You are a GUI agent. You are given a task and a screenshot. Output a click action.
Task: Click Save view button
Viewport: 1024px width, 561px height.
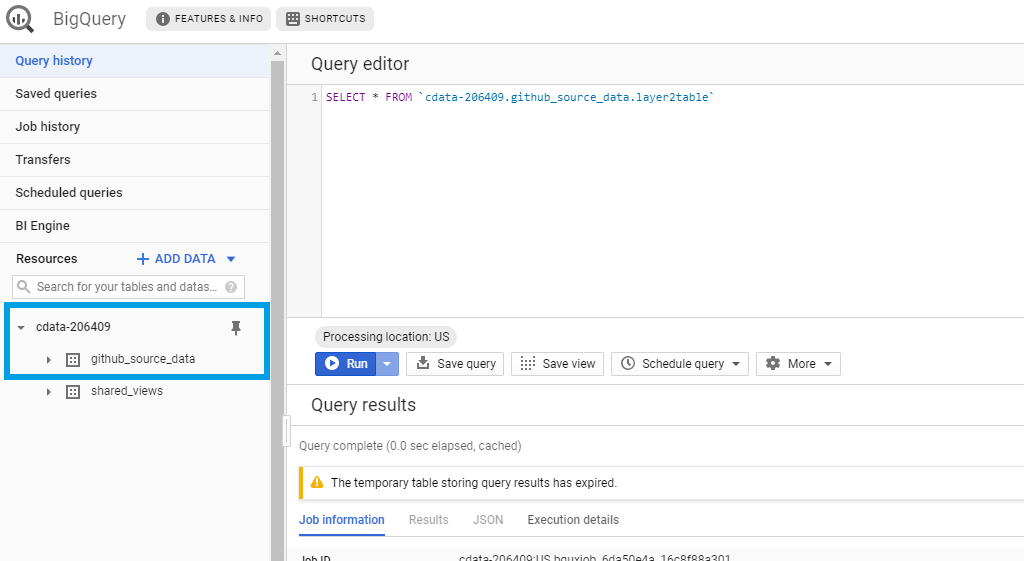click(558, 364)
